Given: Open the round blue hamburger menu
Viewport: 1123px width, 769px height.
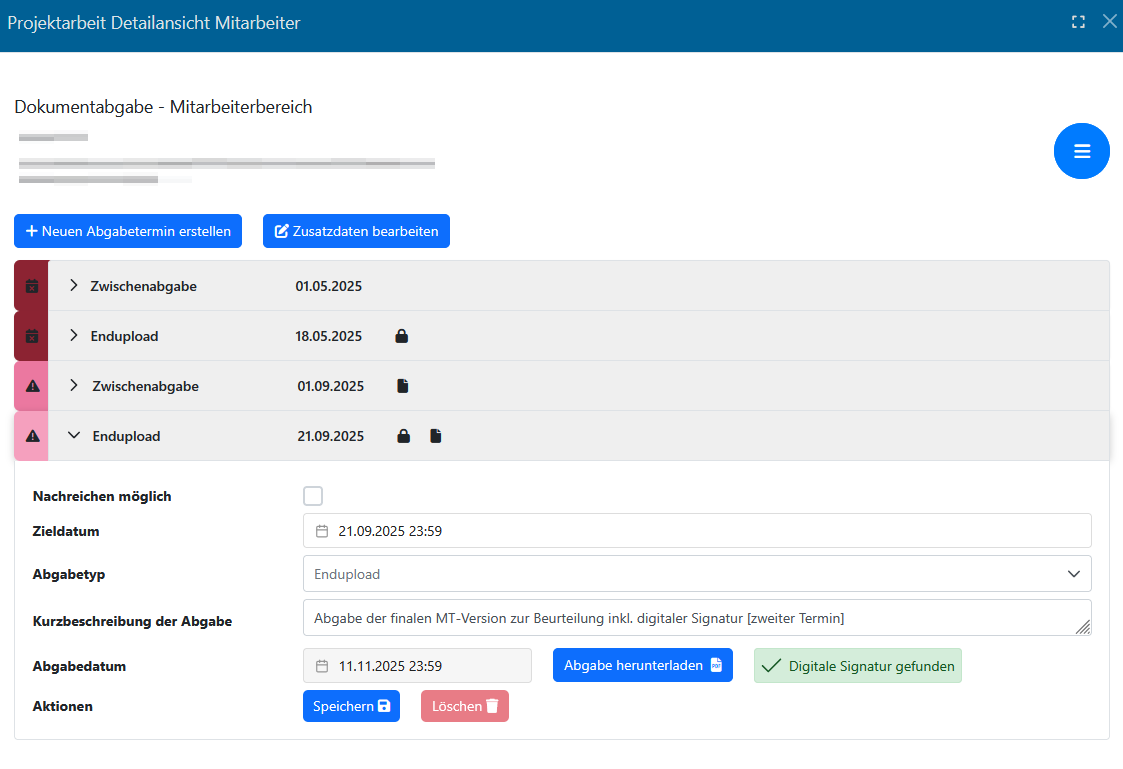Looking at the screenshot, I should 1081,151.
